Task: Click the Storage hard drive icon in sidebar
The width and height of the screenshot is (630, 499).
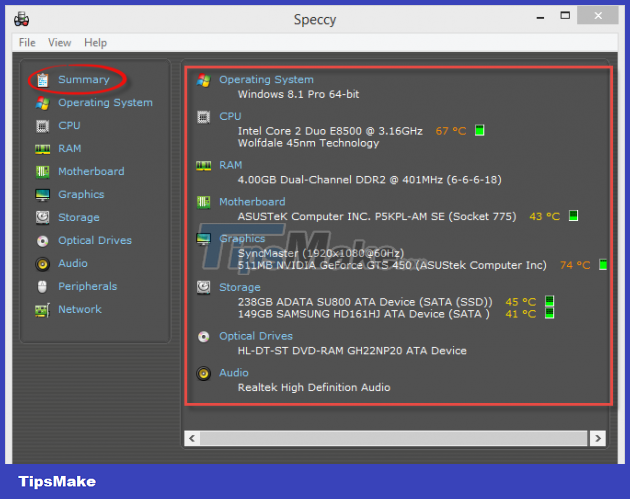Action: [x=43, y=218]
